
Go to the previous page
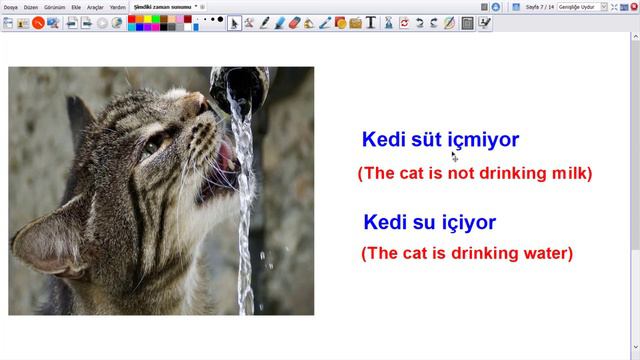[x=72, y=23]
